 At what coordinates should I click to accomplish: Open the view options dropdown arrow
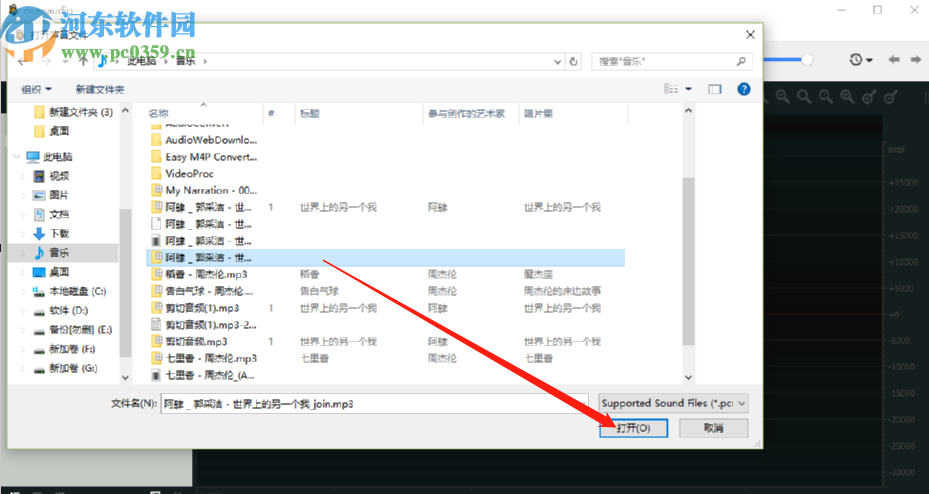coord(688,89)
